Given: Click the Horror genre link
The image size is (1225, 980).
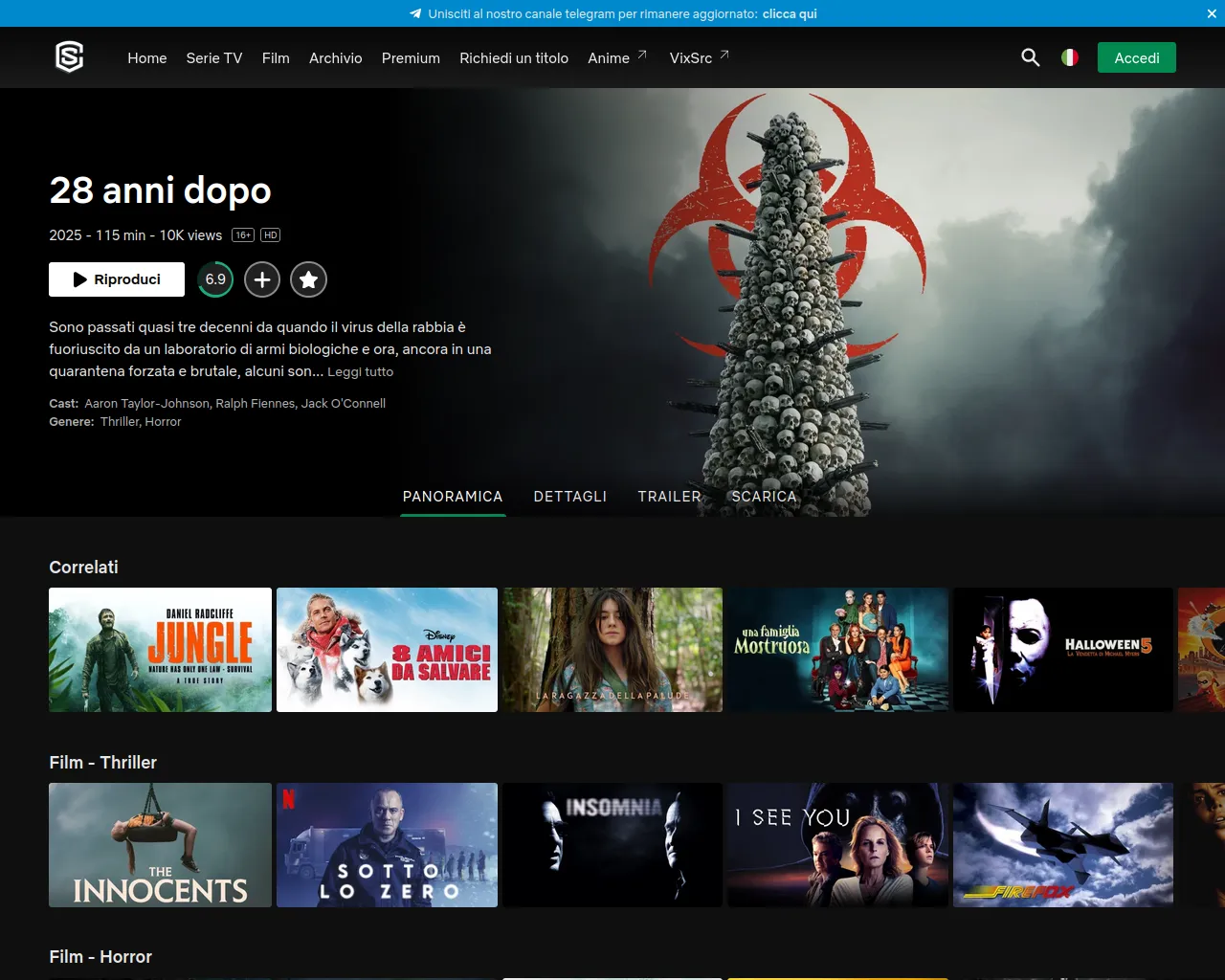Looking at the screenshot, I should coord(163,422).
